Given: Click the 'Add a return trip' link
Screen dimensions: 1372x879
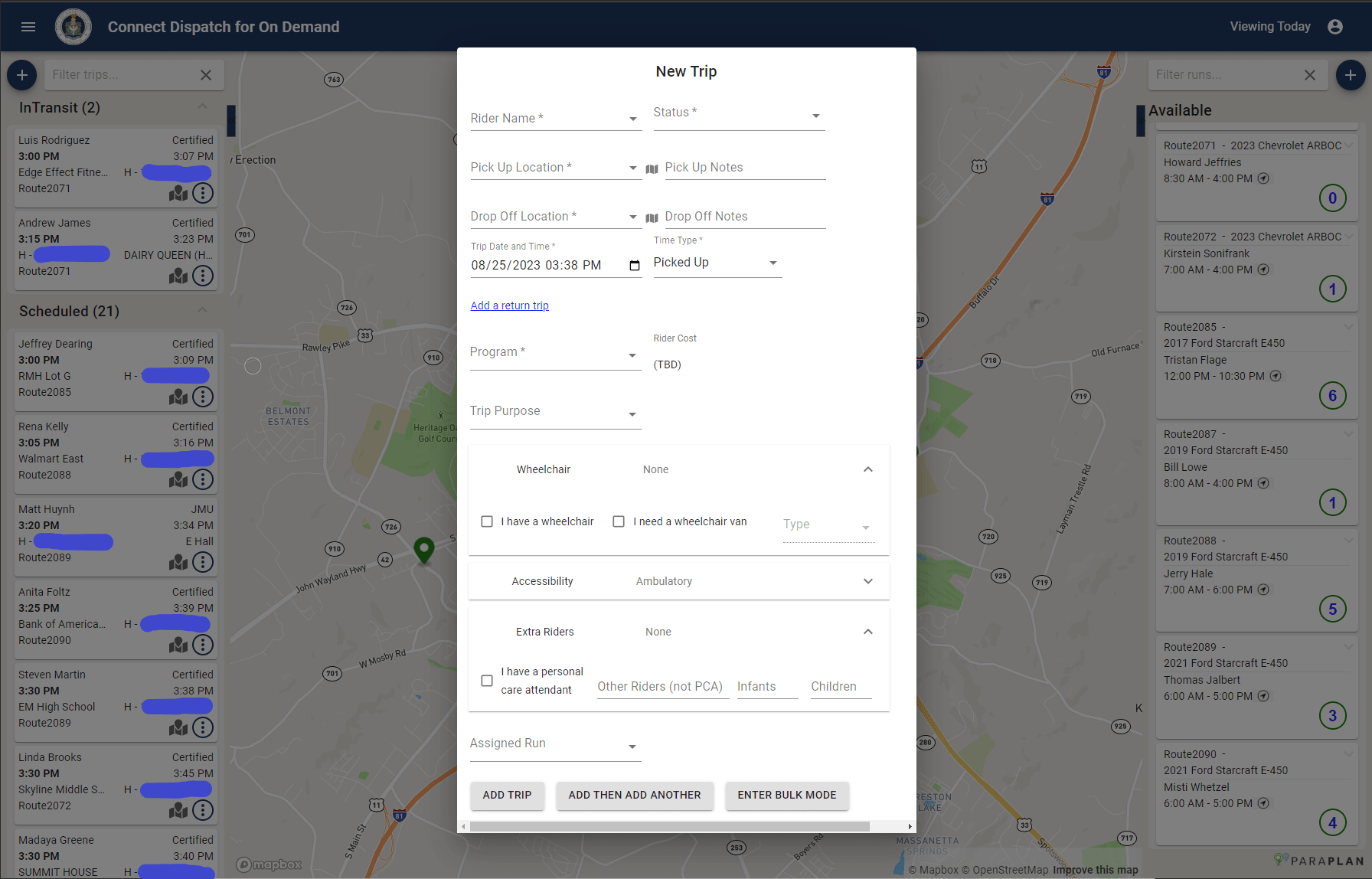Looking at the screenshot, I should coord(510,306).
